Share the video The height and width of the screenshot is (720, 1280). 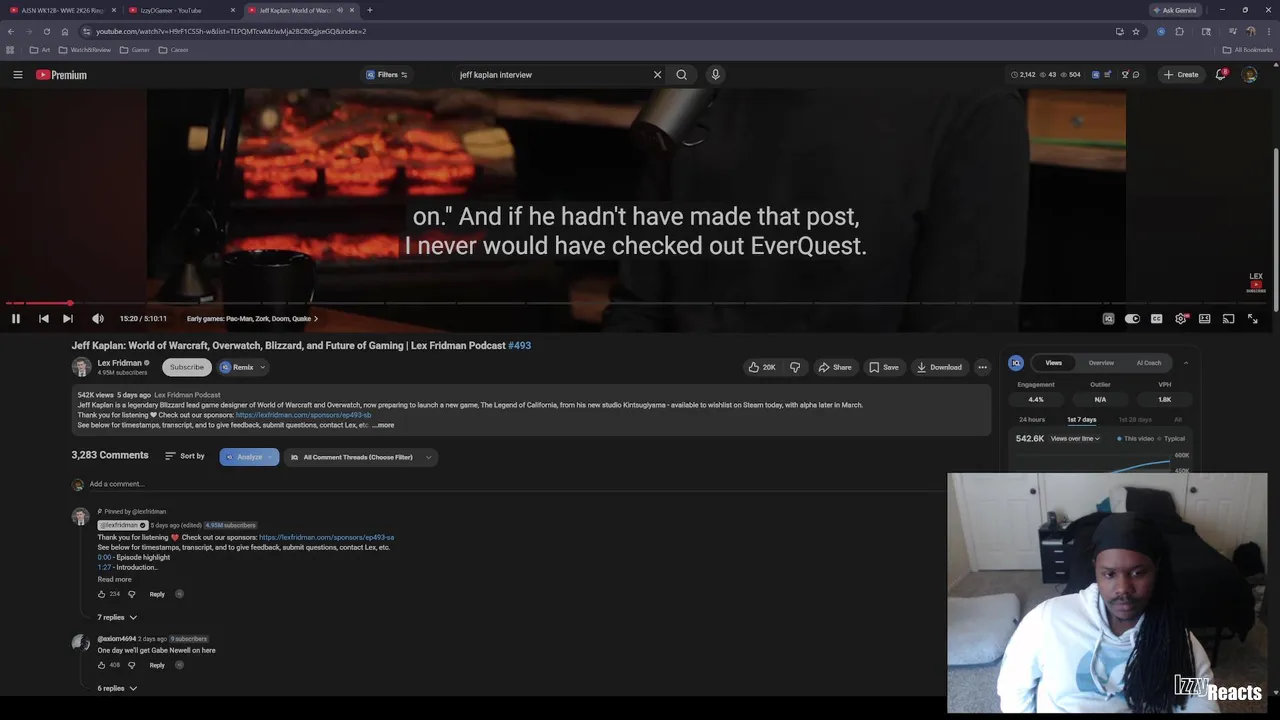(835, 367)
